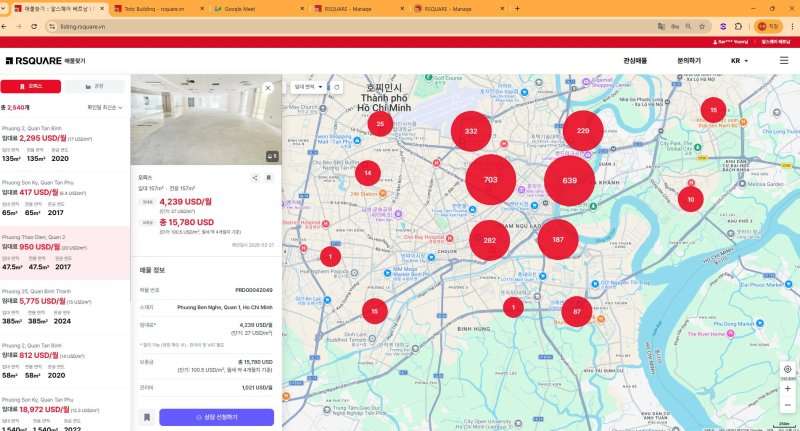Expand the 확인일 최신순 sort dropdown
Image resolution: width=800 pixels, height=431 pixels.
106,106
